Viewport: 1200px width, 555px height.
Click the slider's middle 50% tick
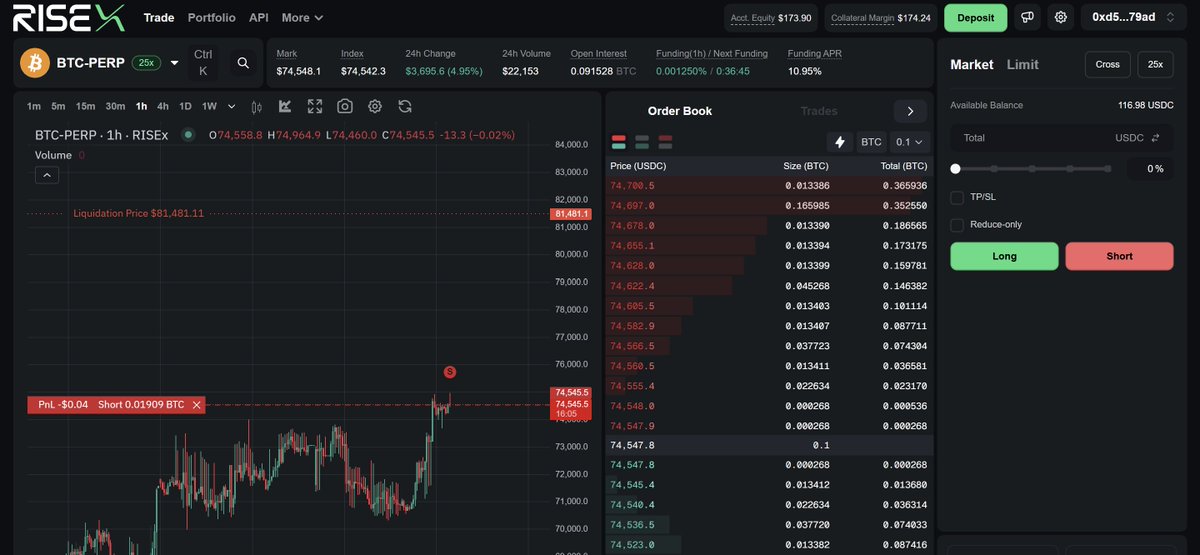click(1033, 169)
